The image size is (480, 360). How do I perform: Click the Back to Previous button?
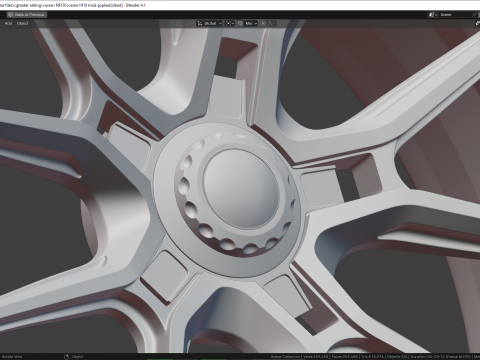(x=27, y=15)
